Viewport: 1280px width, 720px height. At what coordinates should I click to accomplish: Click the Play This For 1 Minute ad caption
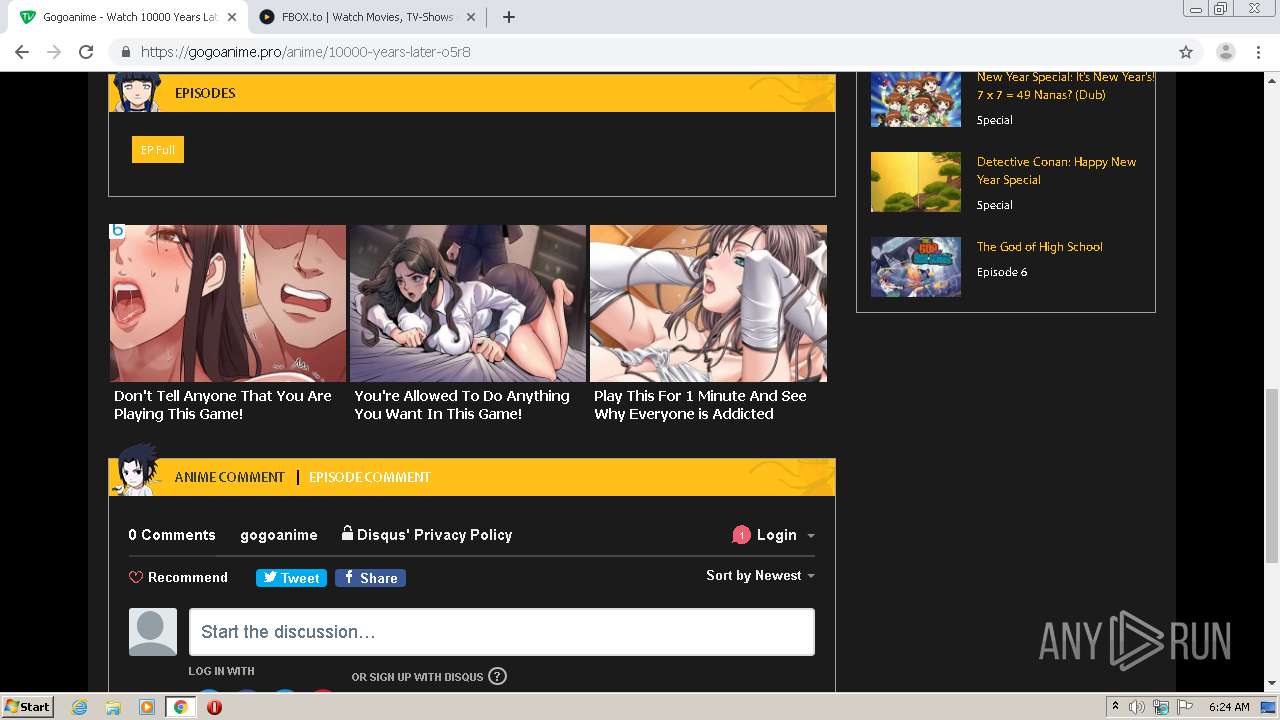point(700,405)
